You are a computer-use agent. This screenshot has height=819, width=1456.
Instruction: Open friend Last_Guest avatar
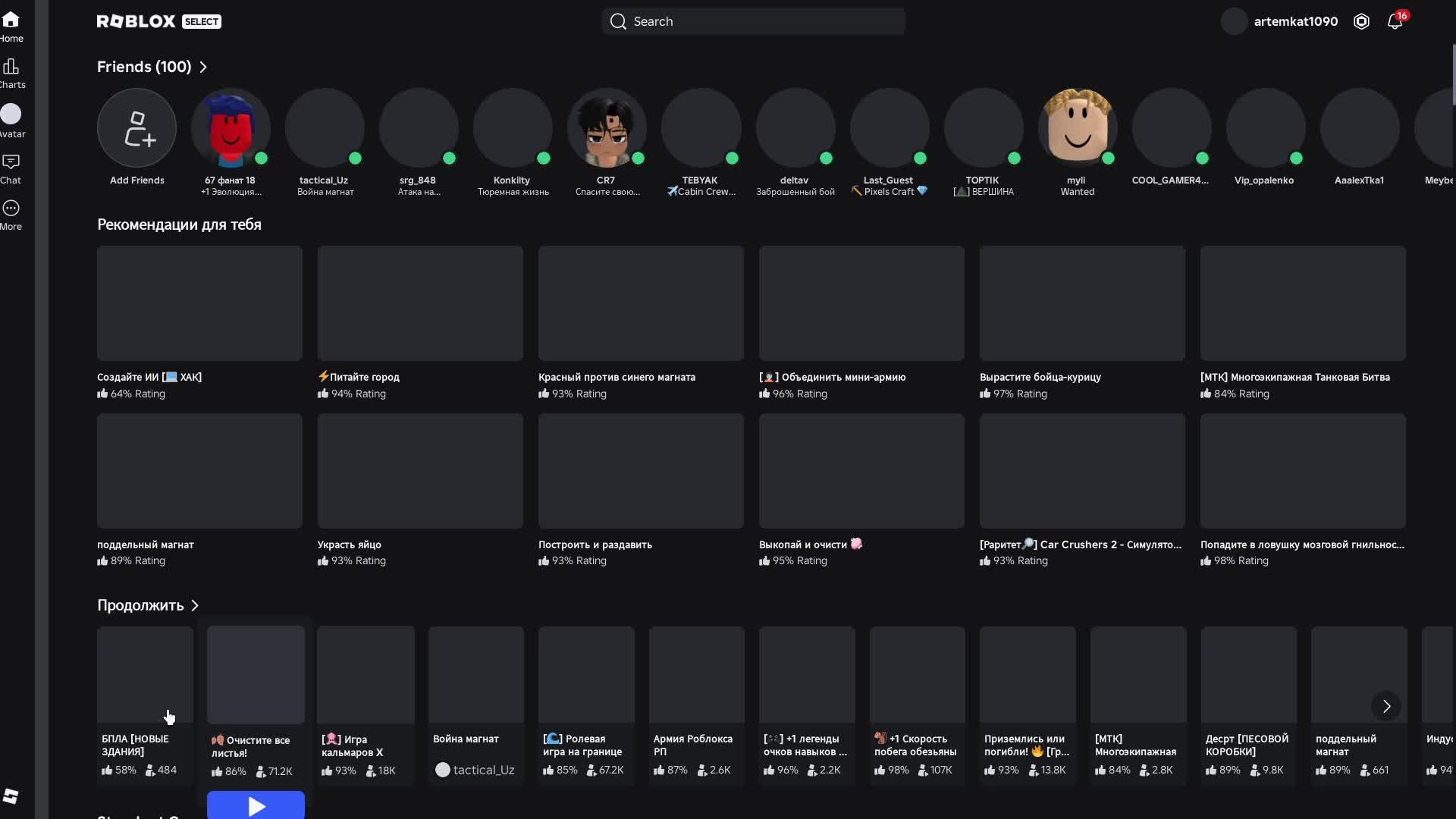pos(889,128)
